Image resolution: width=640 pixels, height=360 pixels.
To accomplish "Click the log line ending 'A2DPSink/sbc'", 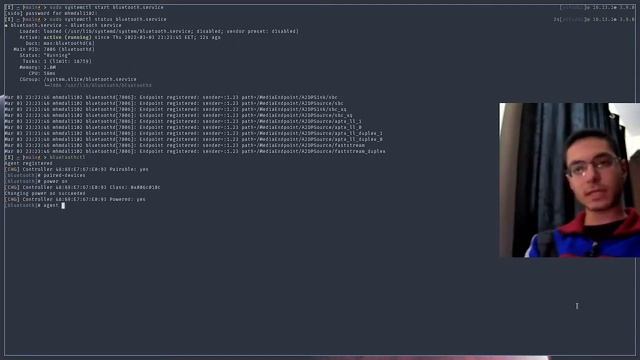I will [x=171, y=97].
